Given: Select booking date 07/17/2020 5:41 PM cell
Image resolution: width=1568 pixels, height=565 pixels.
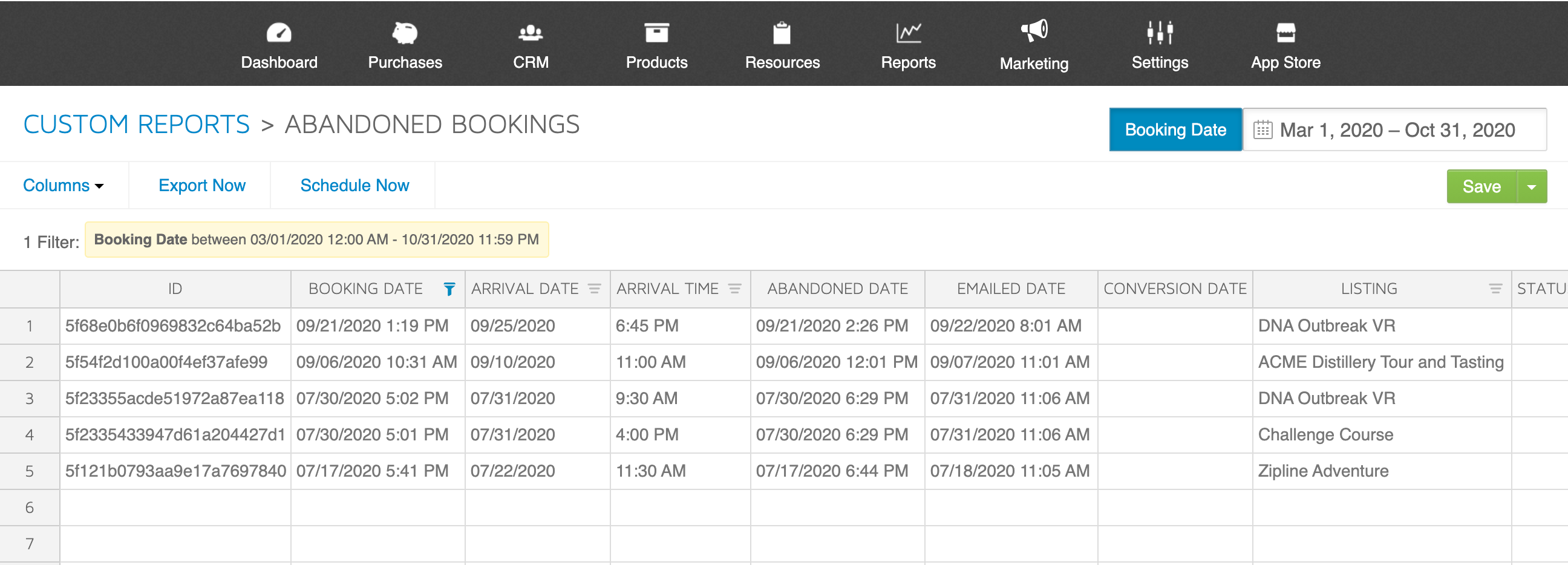Looking at the screenshot, I should [378, 471].
